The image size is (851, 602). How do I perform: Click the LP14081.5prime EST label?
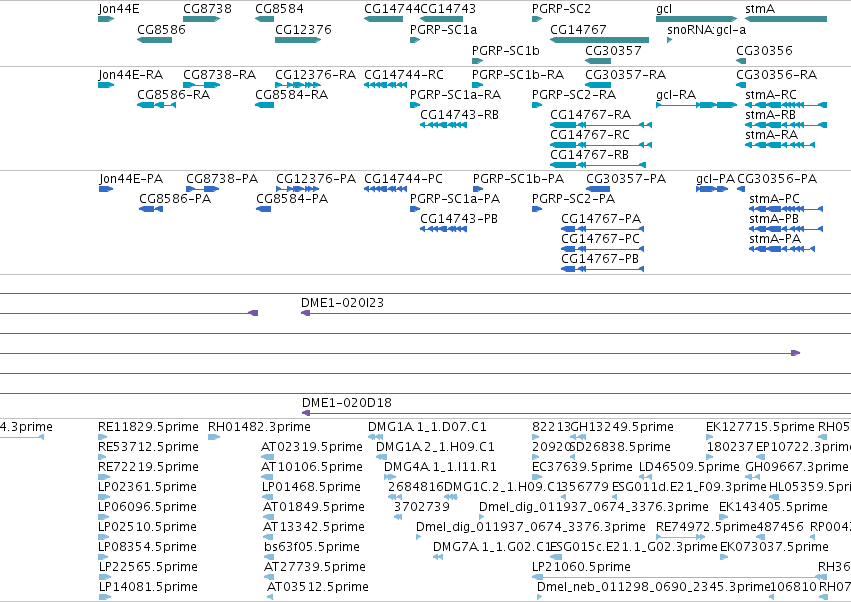pos(148,587)
